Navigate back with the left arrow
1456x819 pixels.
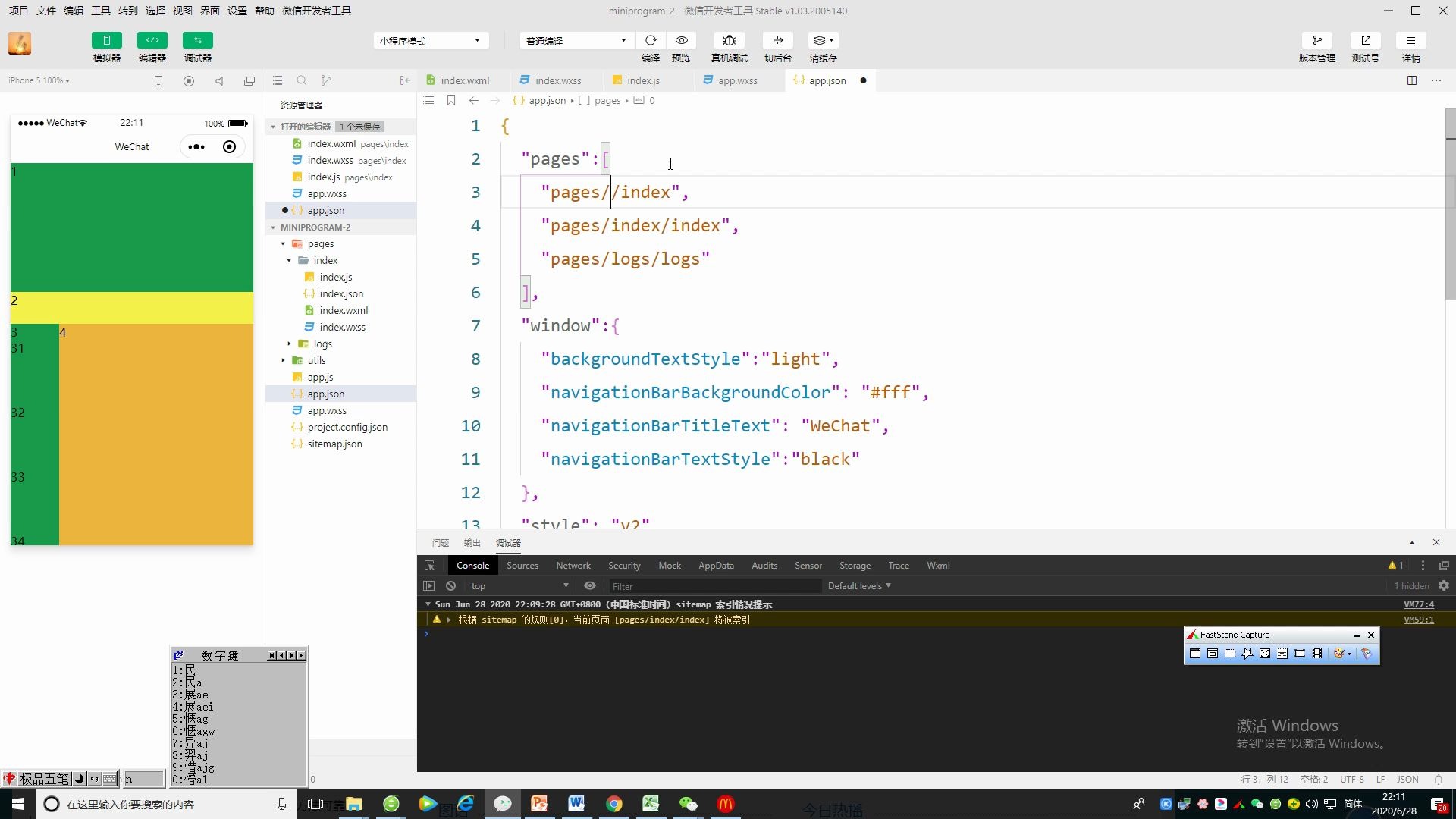click(474, 100)
